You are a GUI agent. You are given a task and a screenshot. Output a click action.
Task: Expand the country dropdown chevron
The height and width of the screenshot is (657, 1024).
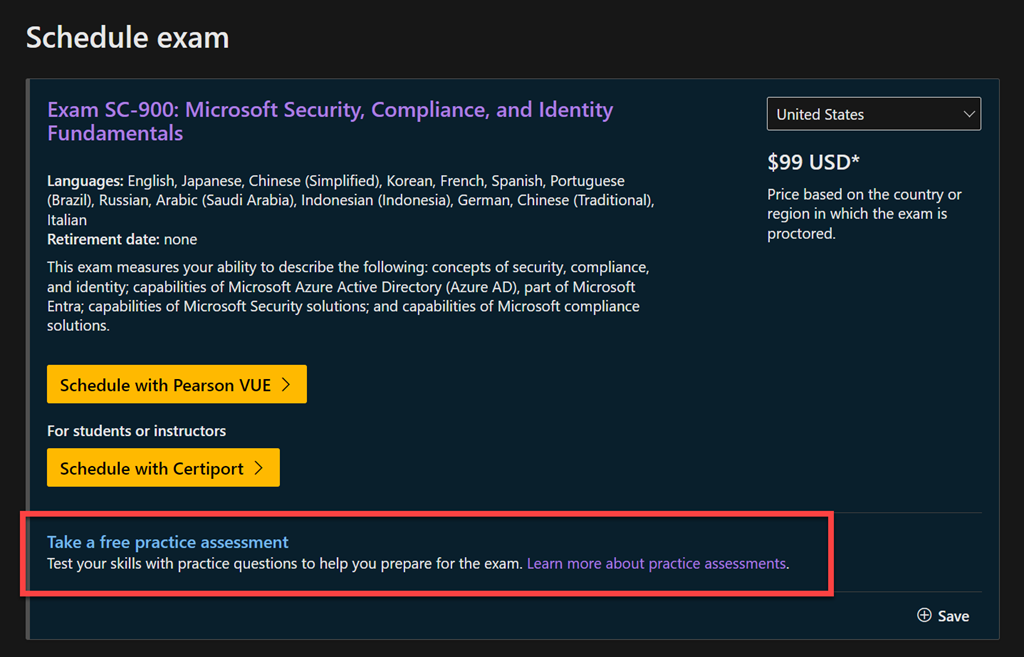968,114
